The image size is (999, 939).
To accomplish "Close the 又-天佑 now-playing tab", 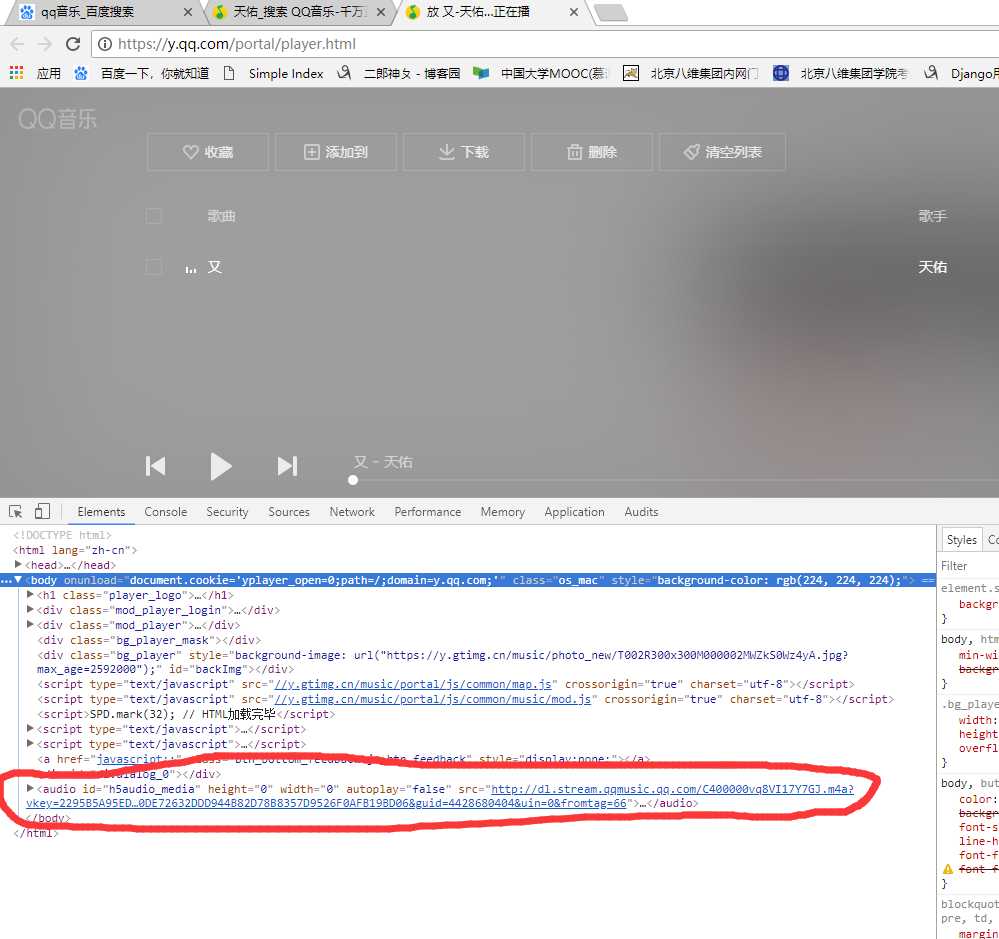I will tap(573, 12).
